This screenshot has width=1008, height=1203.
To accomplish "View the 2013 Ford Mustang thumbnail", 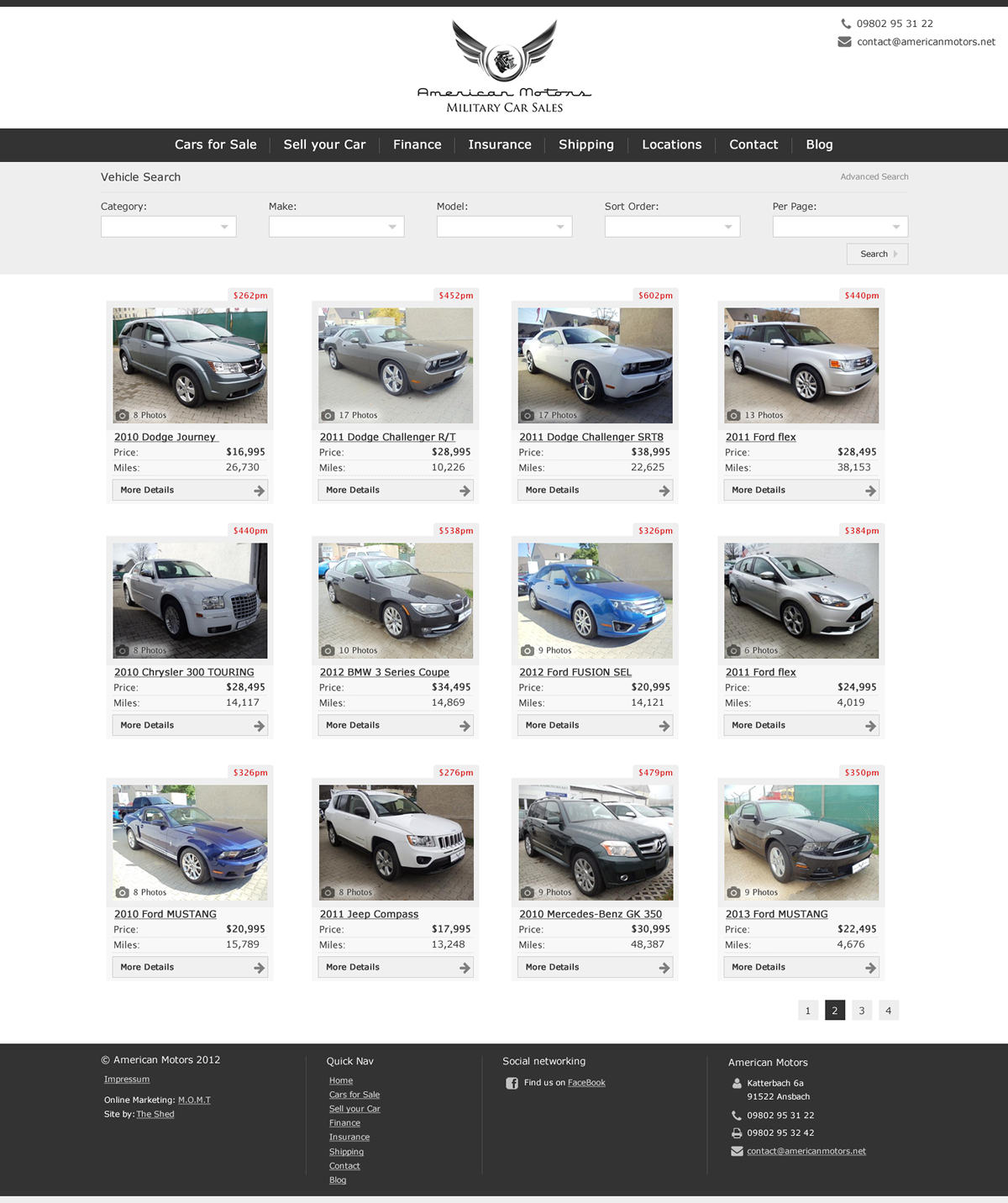I will [801, 843].
